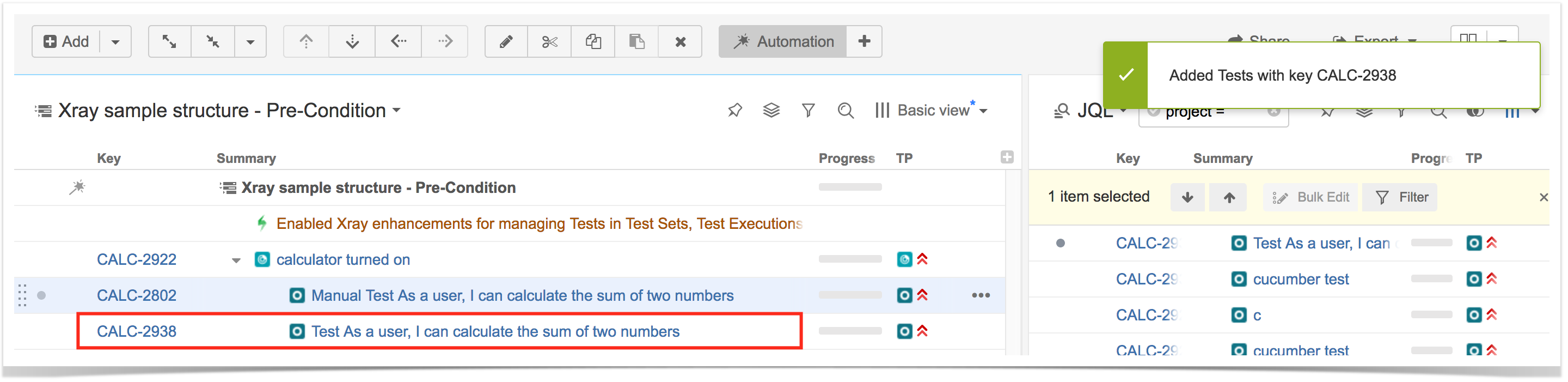Viewport: 1568px width, 382px height.
Task: Click the scissors cut icon
Action: (550, 41)
